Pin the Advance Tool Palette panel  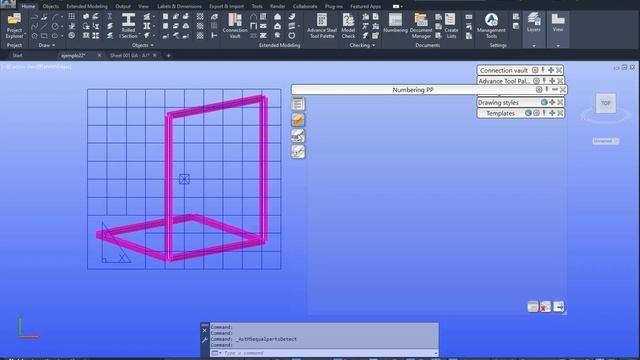tap(544, 81)
